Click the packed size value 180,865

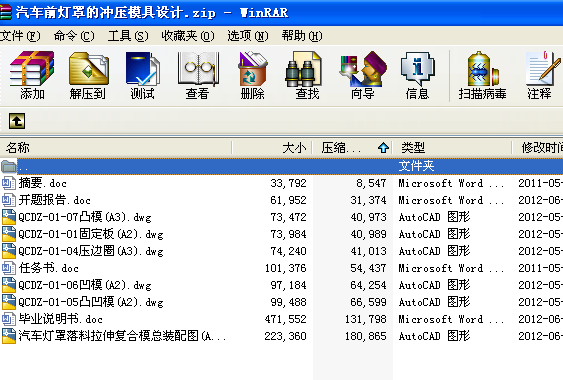click(x=366, y=336)
